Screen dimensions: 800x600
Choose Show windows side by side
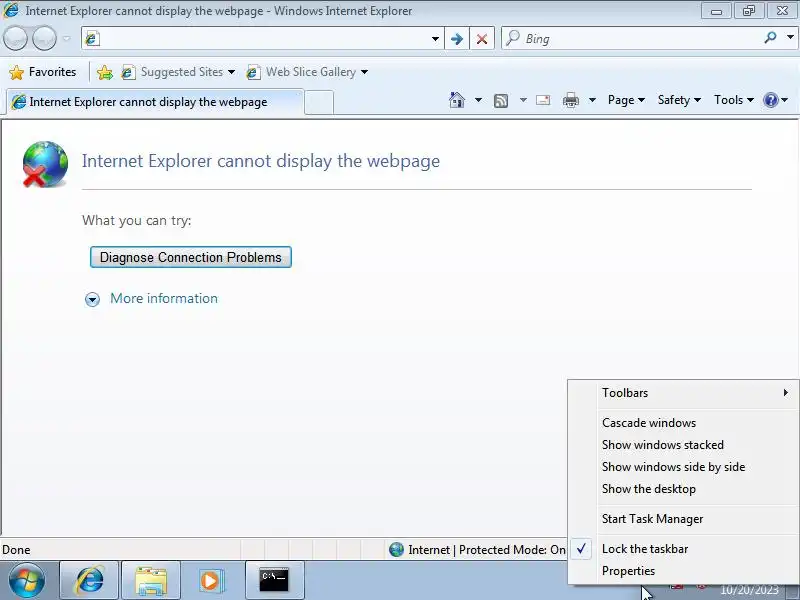pyautogui.click(x=683, y=467)
